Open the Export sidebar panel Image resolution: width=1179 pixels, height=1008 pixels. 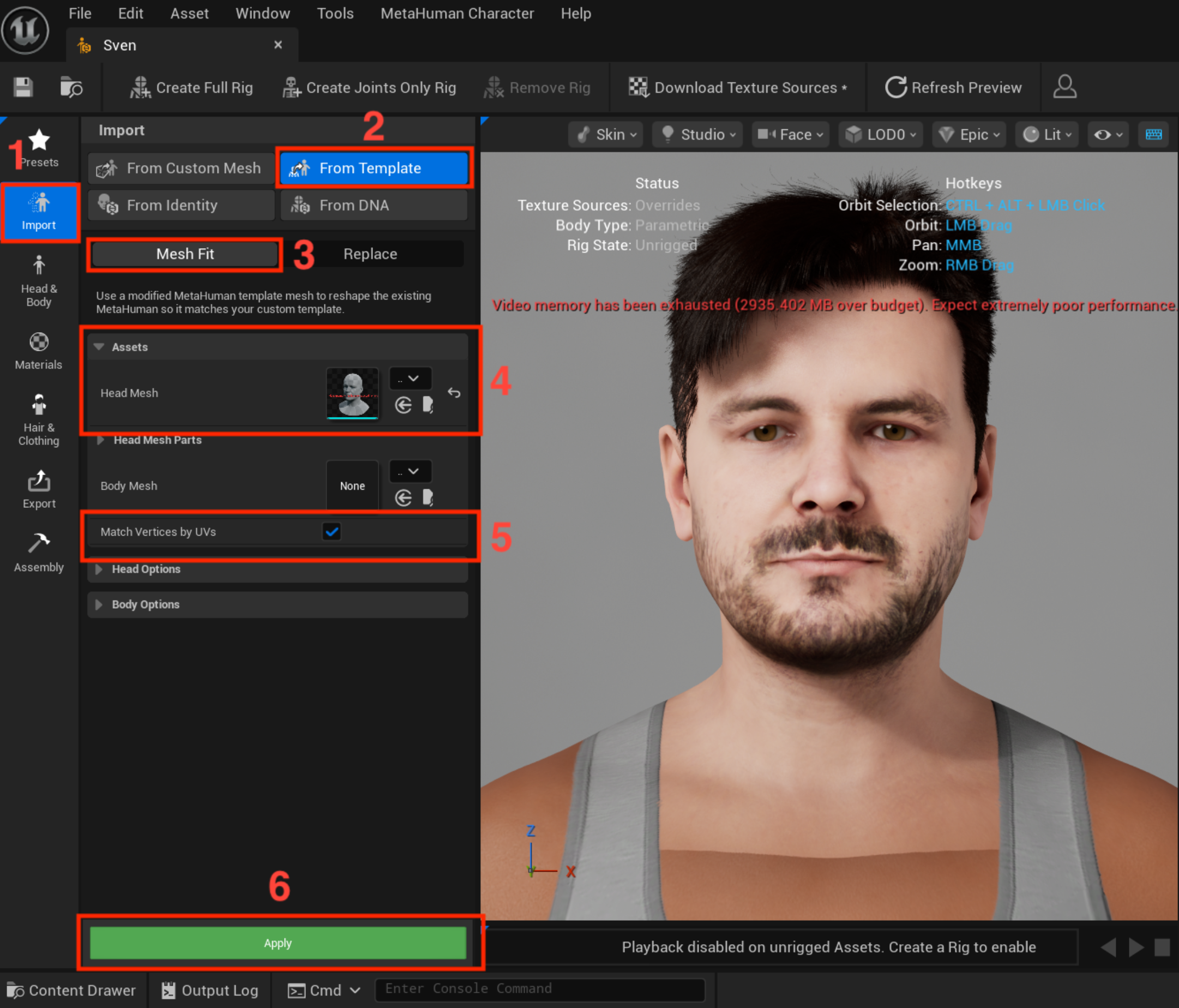coord(39,489)
